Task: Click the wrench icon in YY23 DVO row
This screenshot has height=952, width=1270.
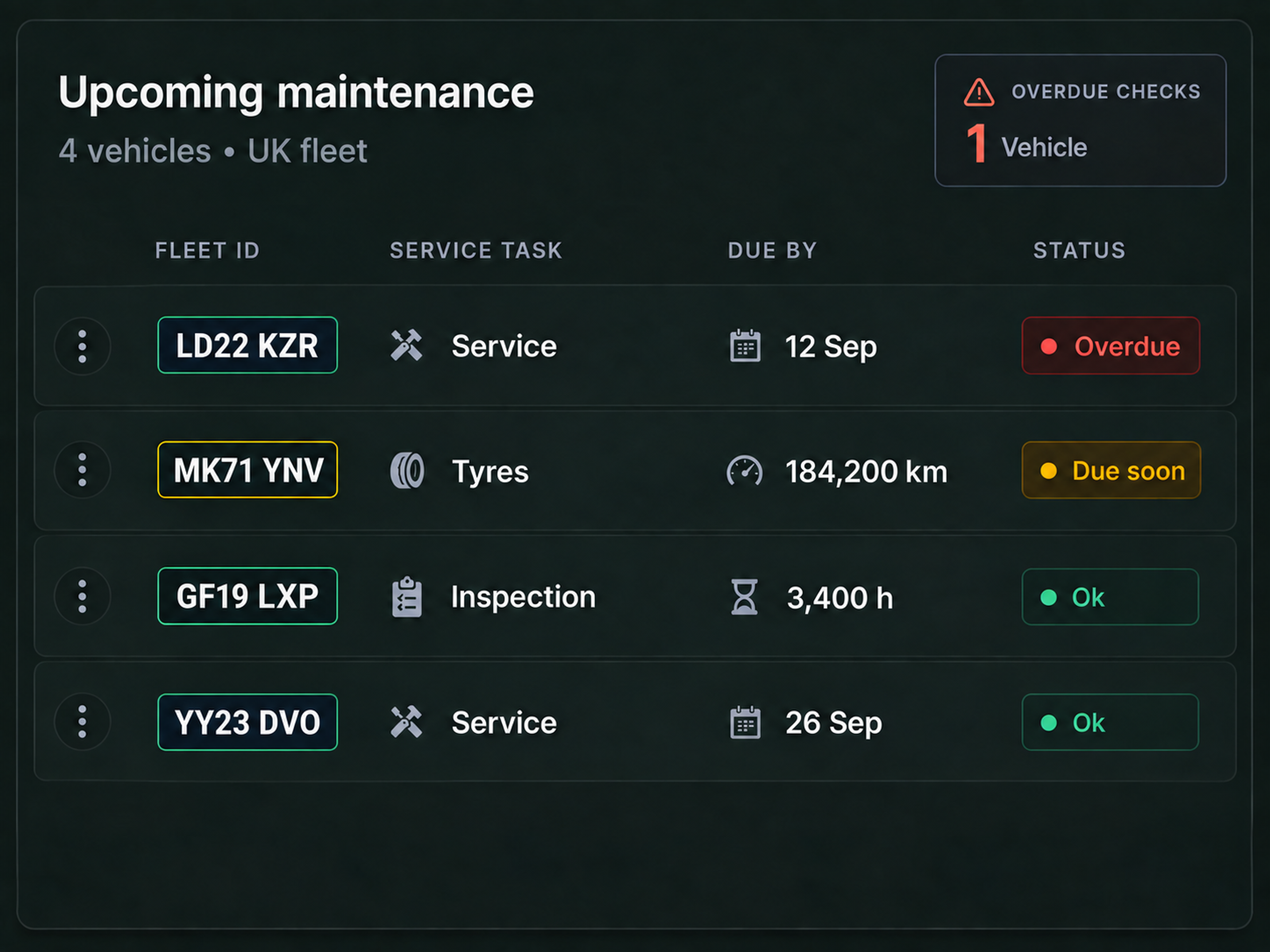Action: pyautogui.click(x=406, y=722)
